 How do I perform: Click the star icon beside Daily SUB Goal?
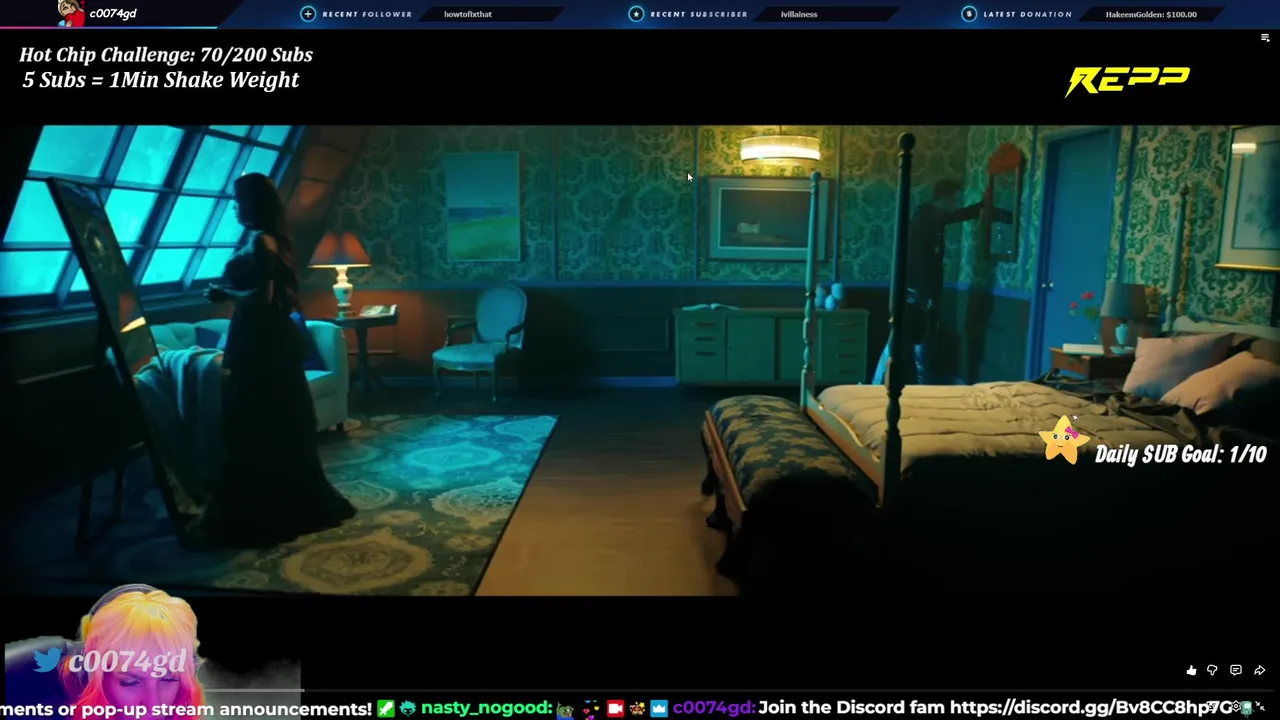[x=1063, y=440]
